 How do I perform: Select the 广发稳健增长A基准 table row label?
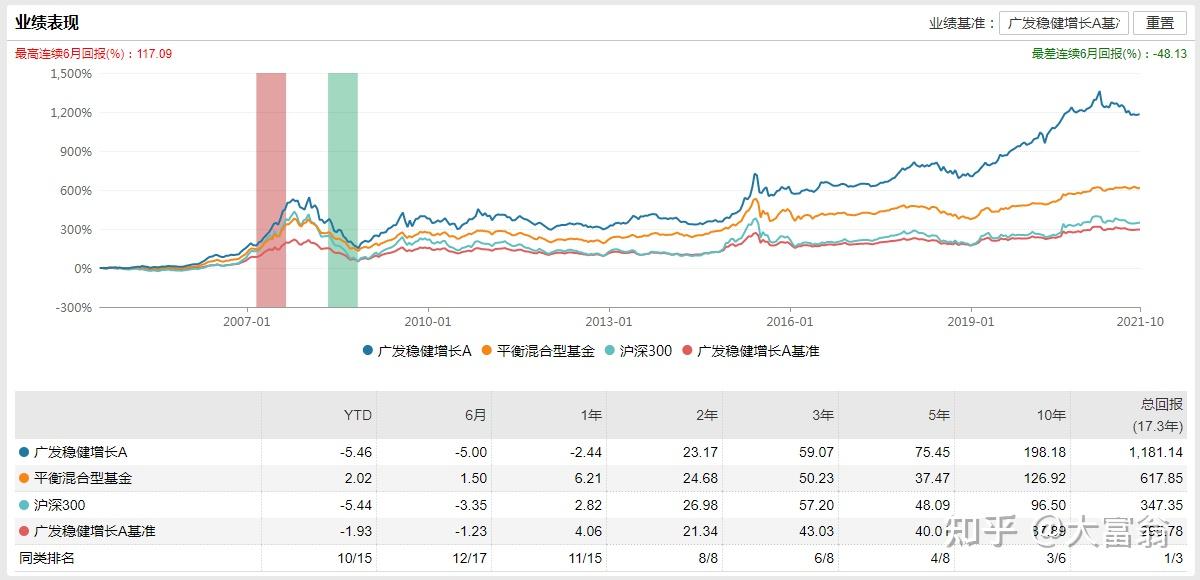pos(94,530)
